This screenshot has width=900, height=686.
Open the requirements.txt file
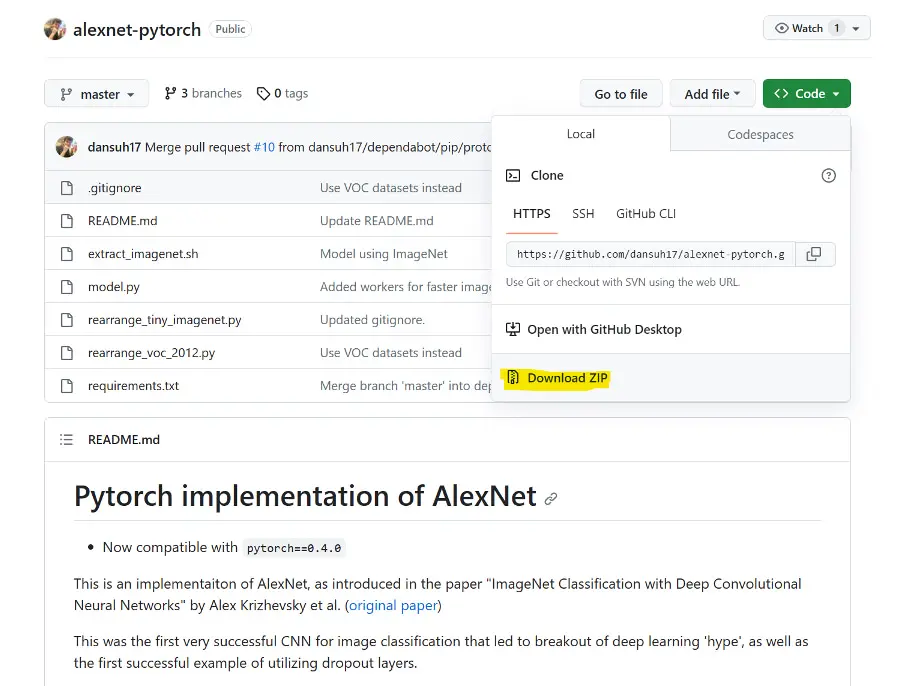(x=133, y=386)
